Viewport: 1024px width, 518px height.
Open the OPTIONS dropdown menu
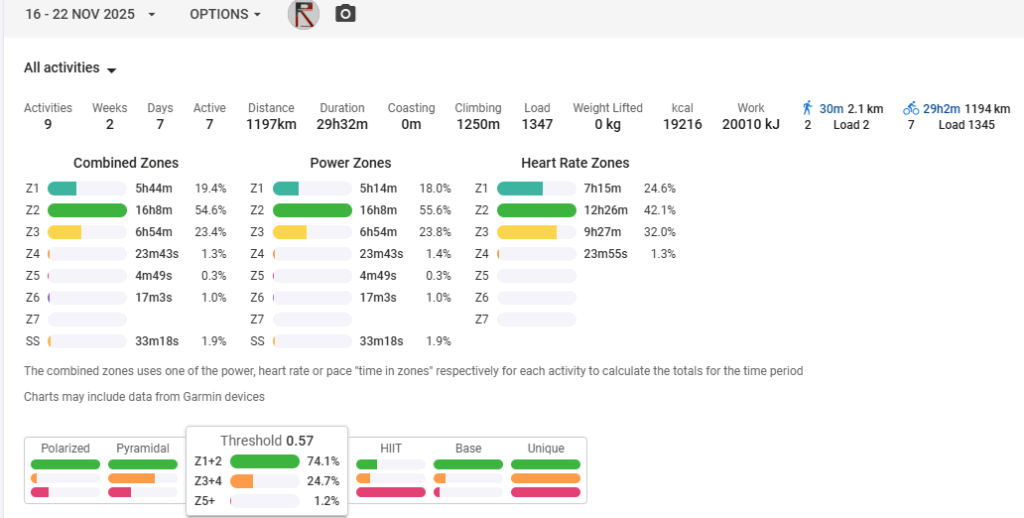click(x=225, y=15)
